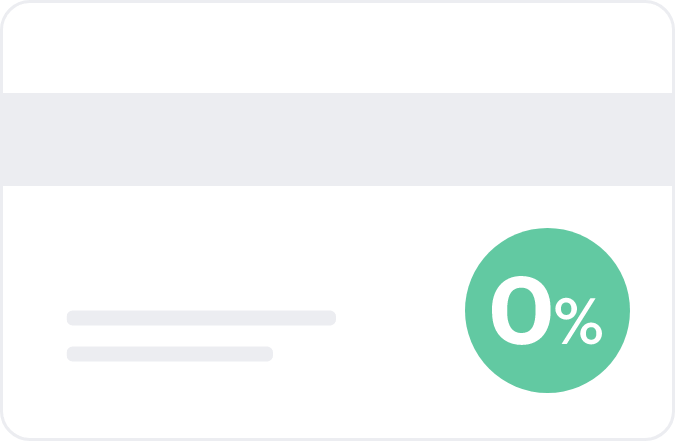The image size is (675, 441).
Task: Click the upper ring of the percent sign
Action: pos(566,308)
